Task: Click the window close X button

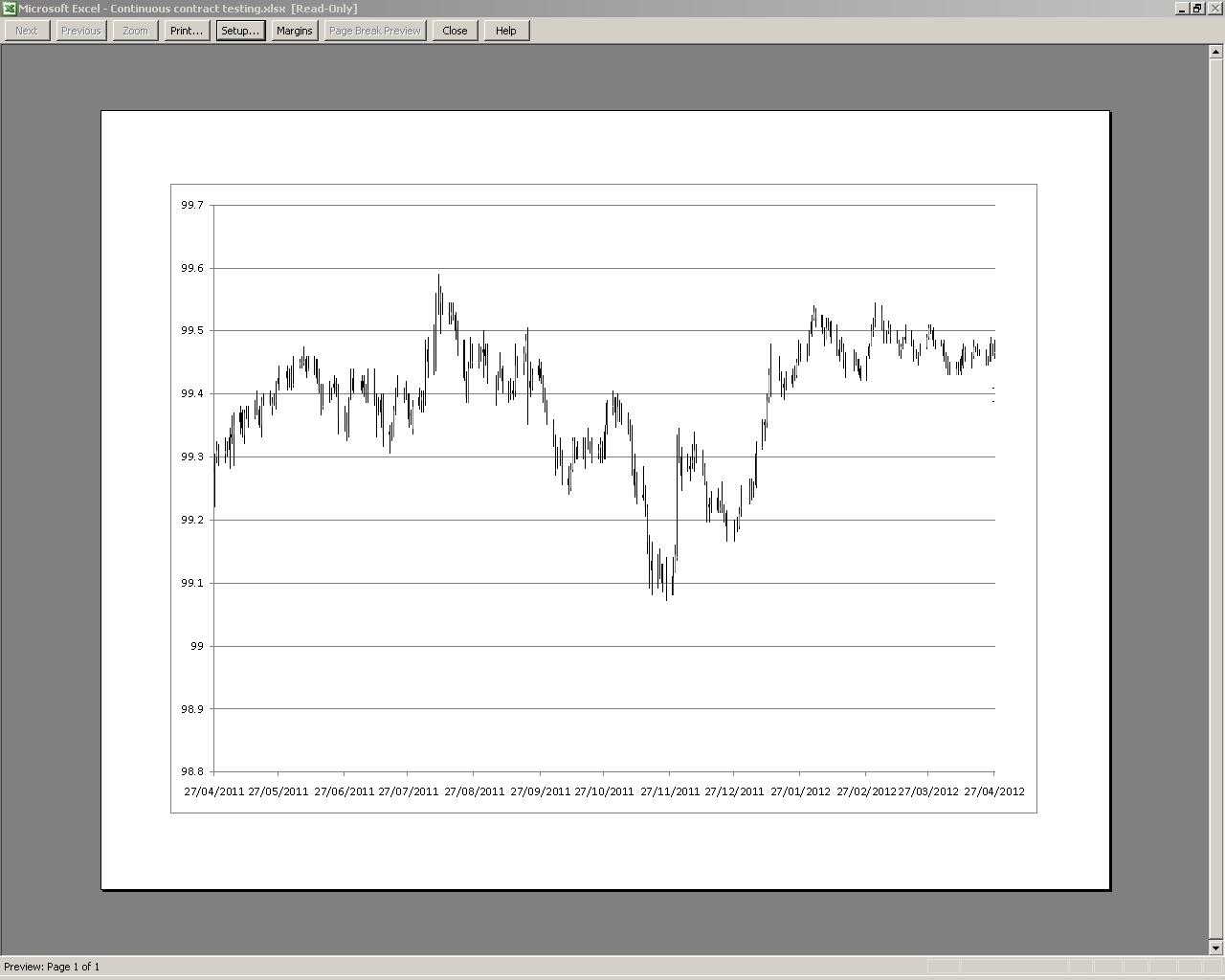Action: point(1214,9)
